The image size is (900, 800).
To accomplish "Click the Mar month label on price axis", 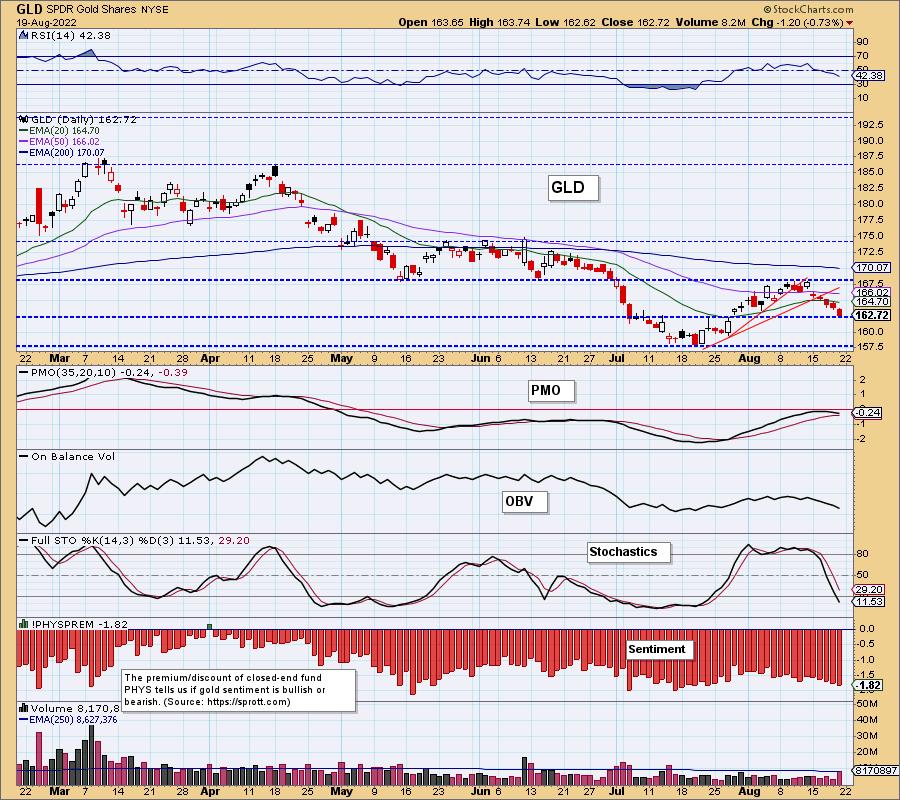I will [59, 359].
